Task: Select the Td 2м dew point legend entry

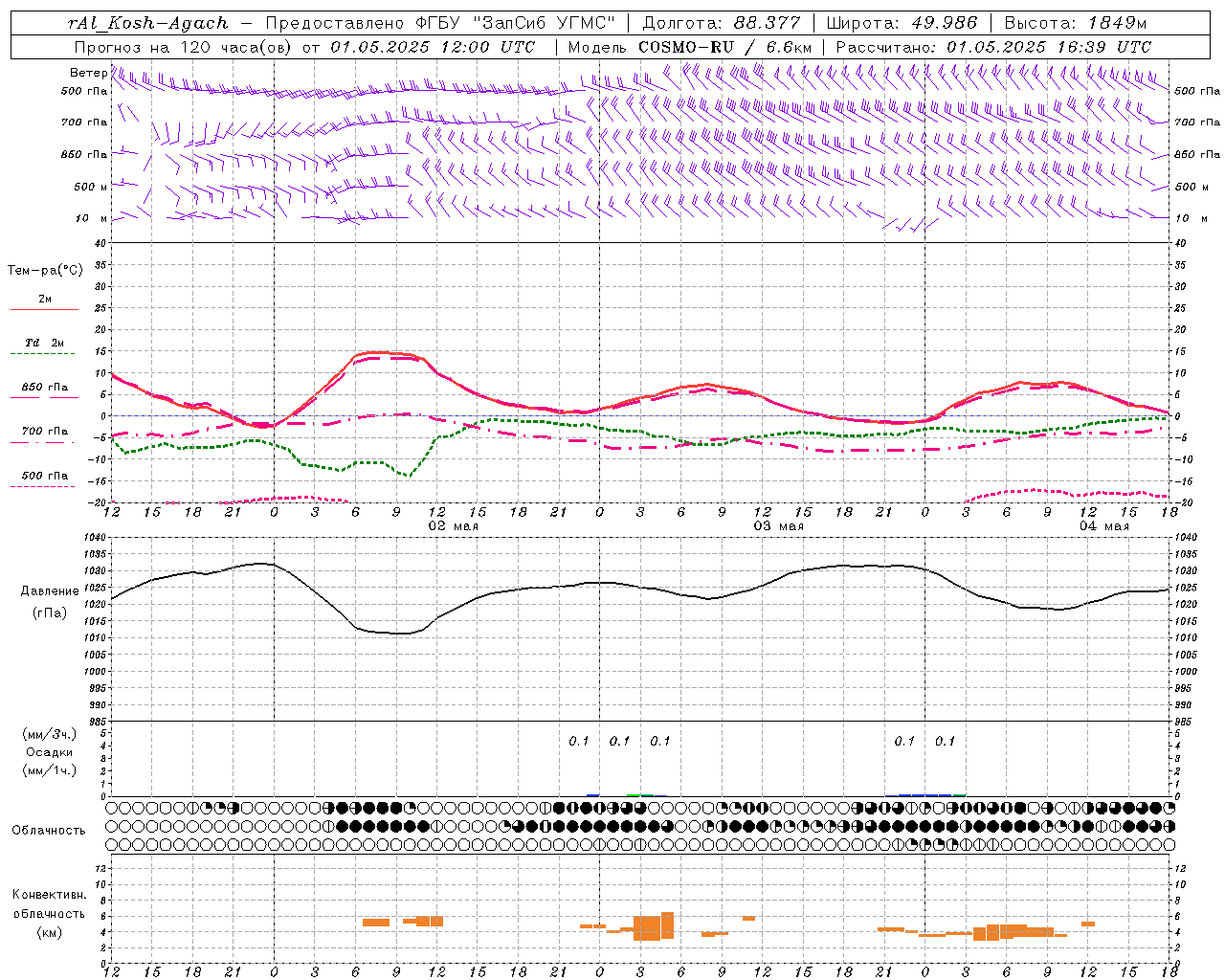Action: (45, 343)
